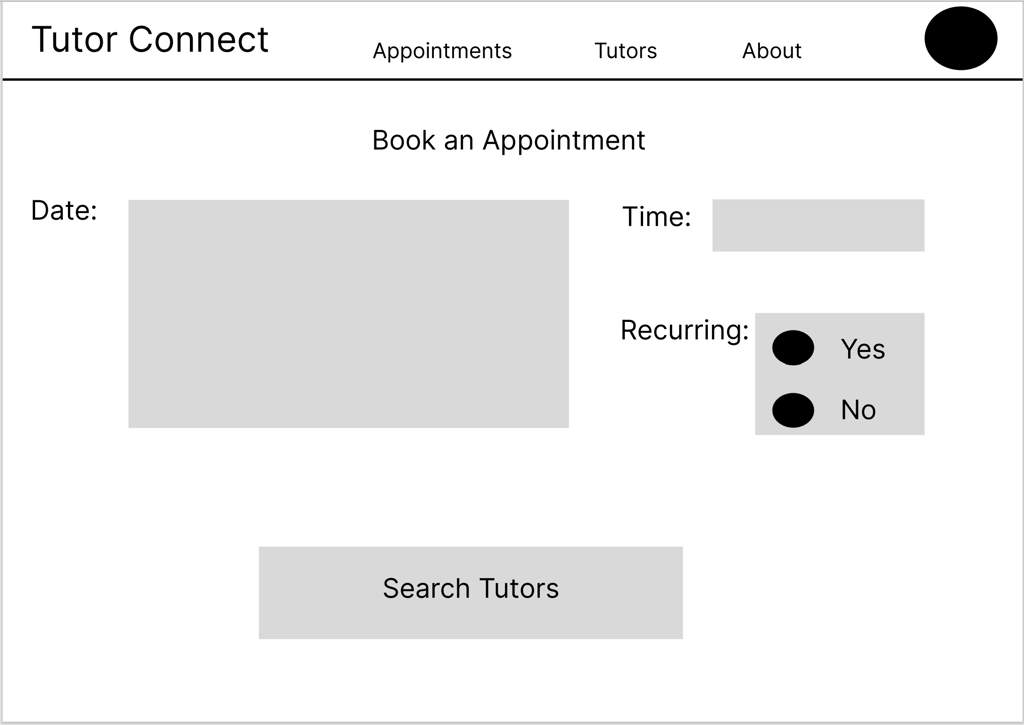This screenshot has height=725, width=1024.
Task: Open the Date picker box
Action: click(348, 313)
